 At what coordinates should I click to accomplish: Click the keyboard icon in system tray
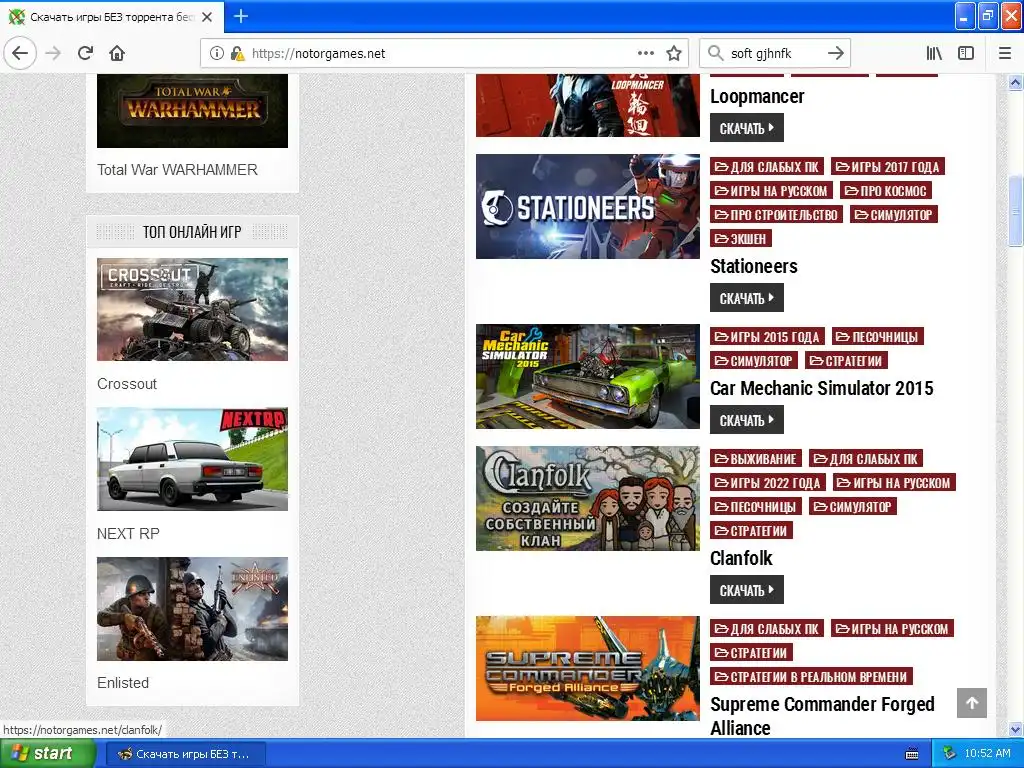[x=912, y=754]
